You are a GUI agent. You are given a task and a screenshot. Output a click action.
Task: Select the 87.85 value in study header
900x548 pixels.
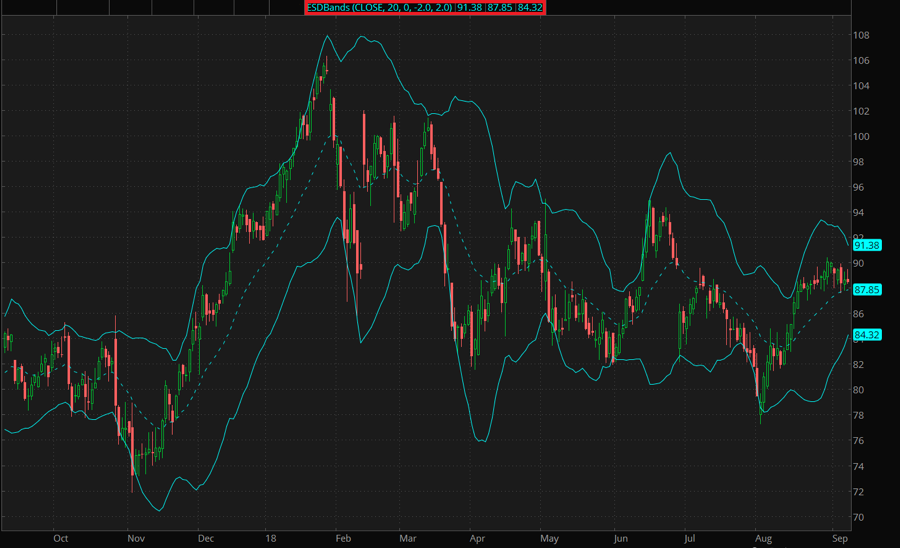pyautogui.click(x=500, y=8)
